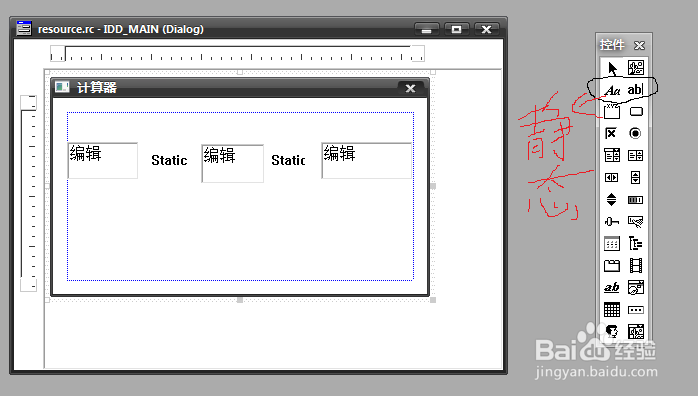Select the first Static label
Image resolution: width=698 pixels, height=396 pixels.
[169, 160]
